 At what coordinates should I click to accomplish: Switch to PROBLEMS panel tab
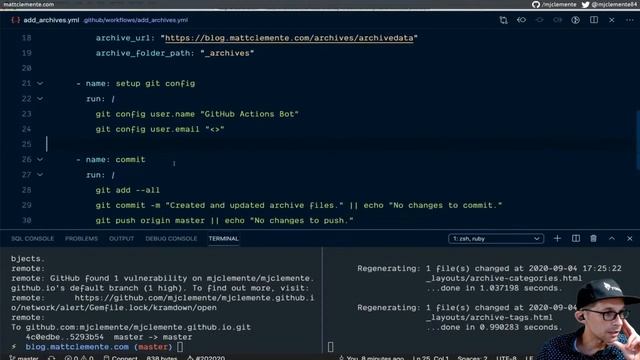[81, 238]
